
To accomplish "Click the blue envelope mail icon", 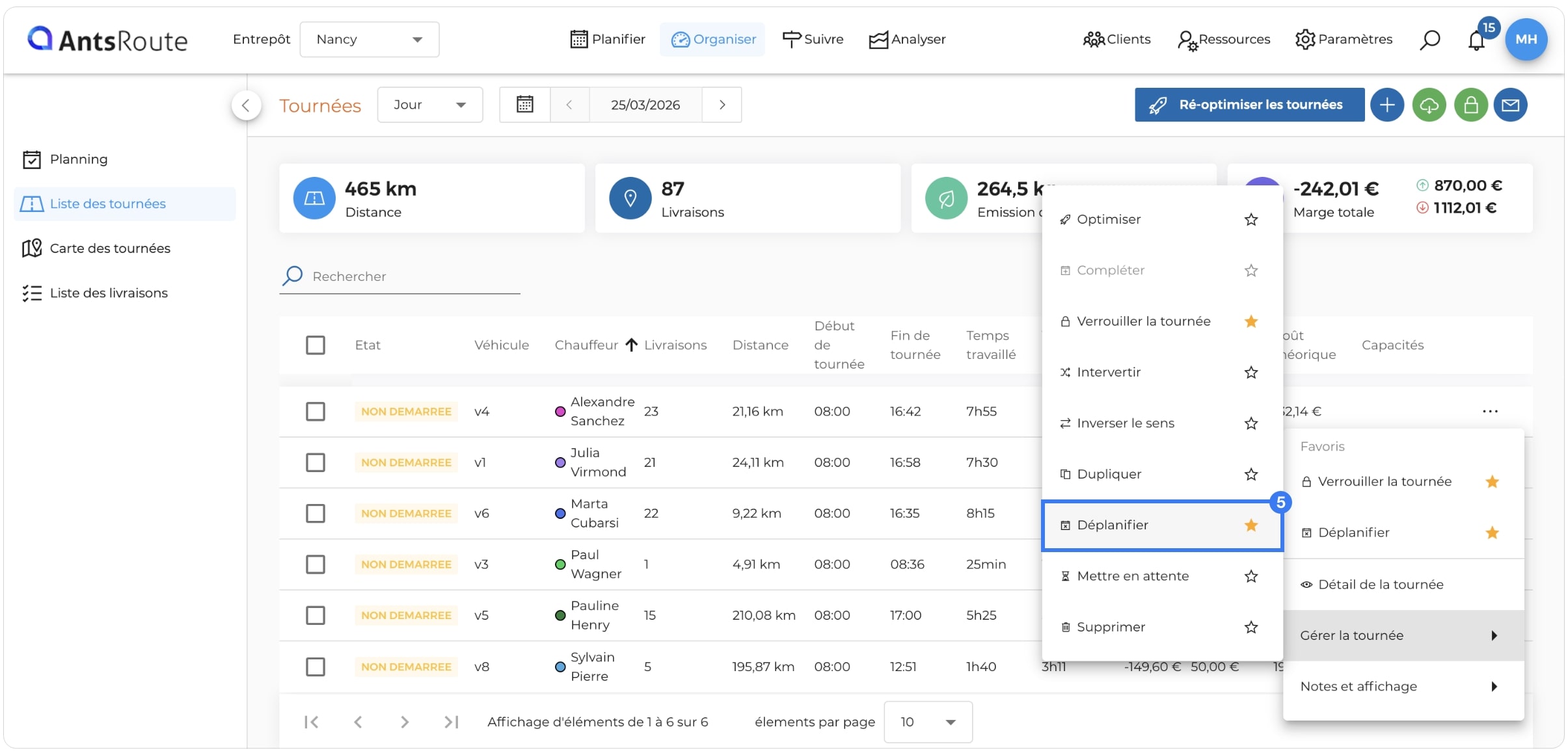I will (1511, 105).
